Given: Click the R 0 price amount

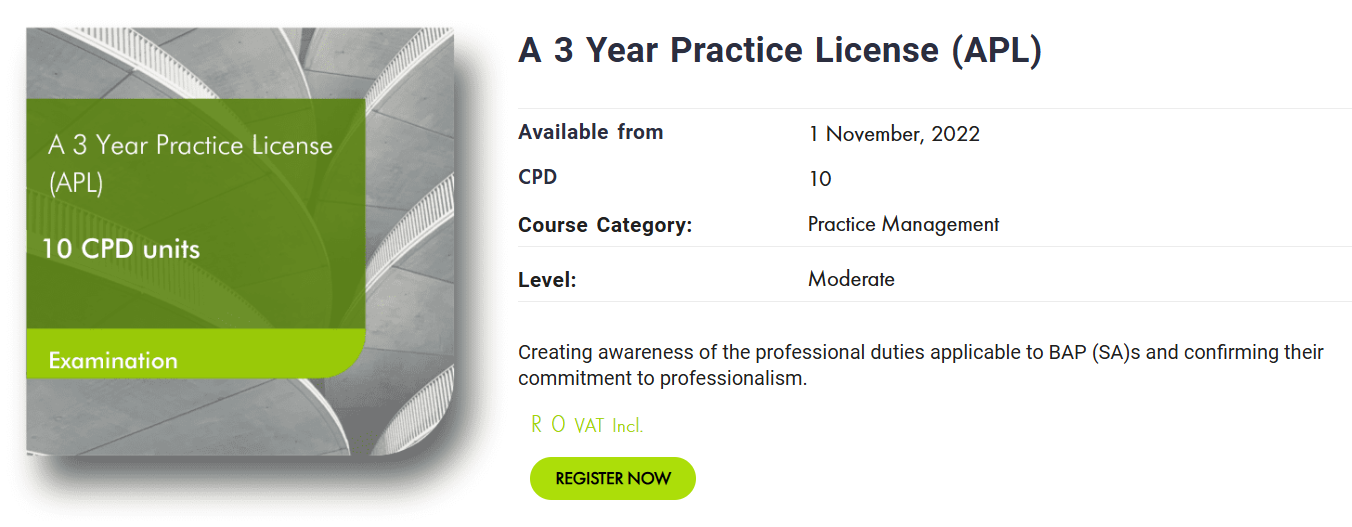Looking at the screenshot, I should coord(548,425).
